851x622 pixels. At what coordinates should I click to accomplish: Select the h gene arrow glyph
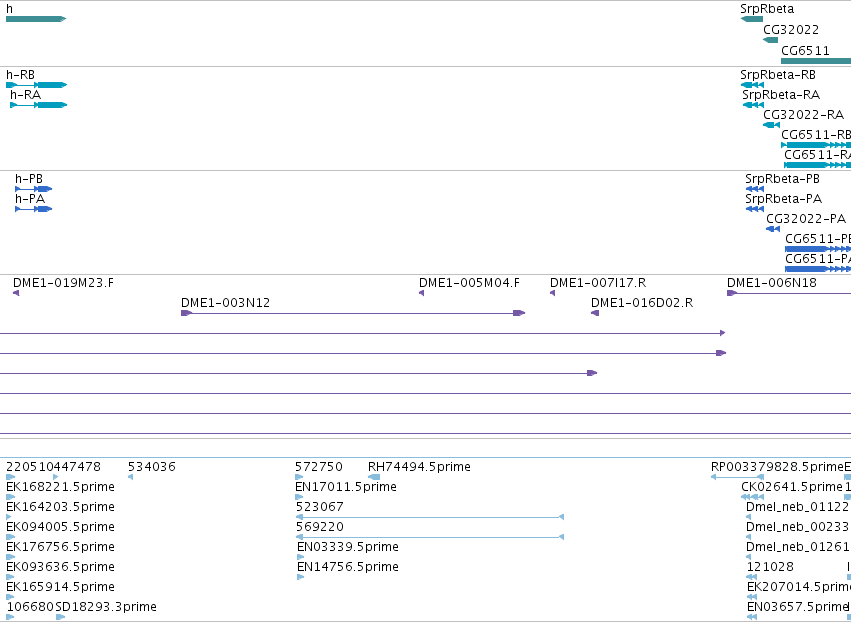[x=36, y=19]
